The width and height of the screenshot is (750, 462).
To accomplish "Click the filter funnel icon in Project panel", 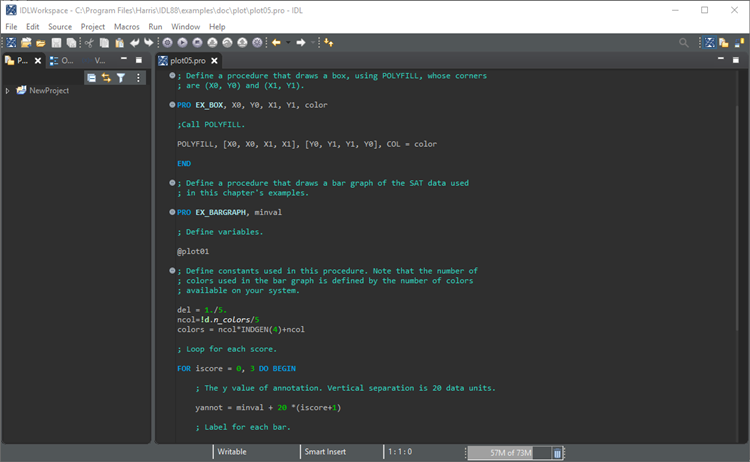I will 120,77.
